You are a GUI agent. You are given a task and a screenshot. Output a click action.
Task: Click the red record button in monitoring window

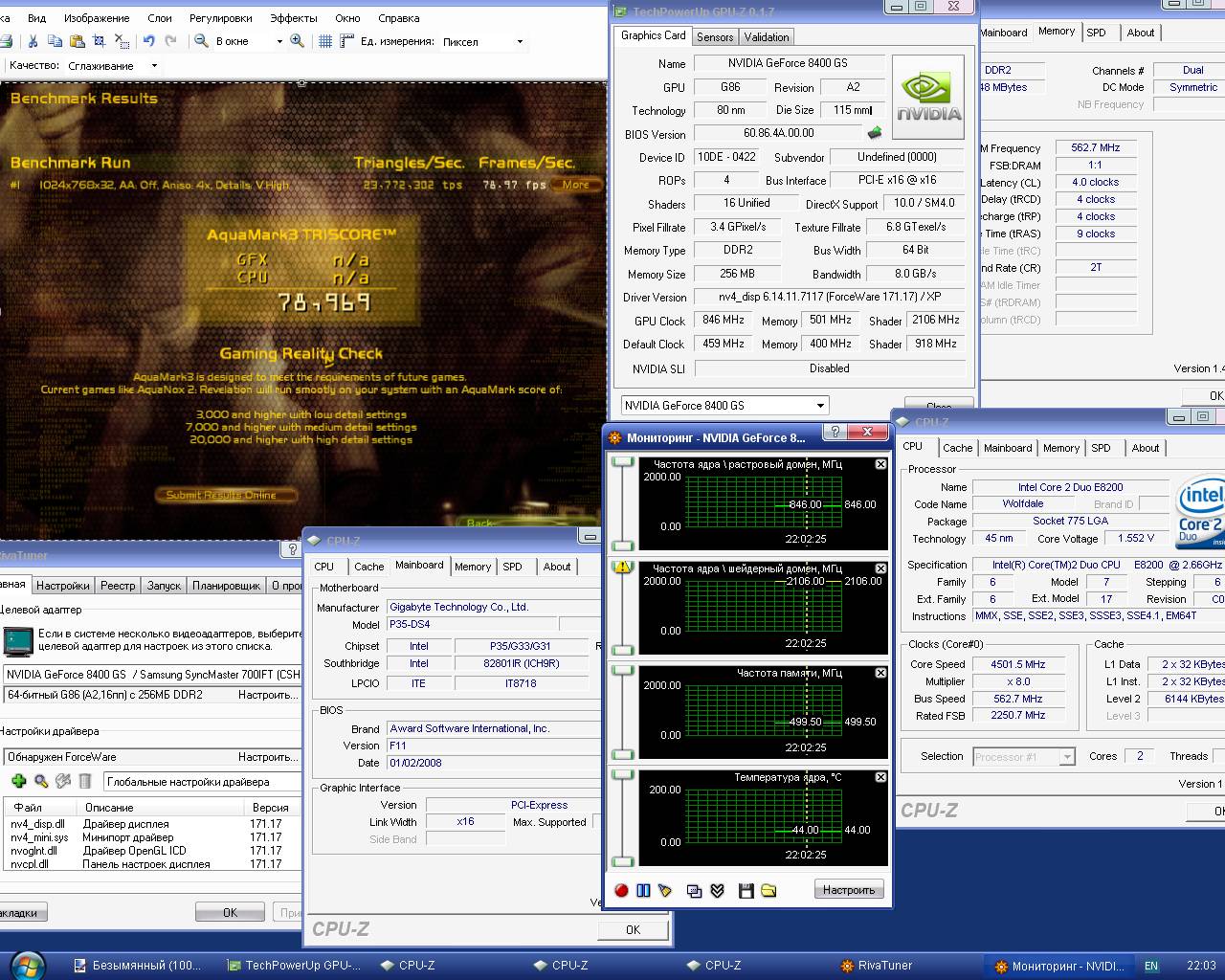point(621,890)
